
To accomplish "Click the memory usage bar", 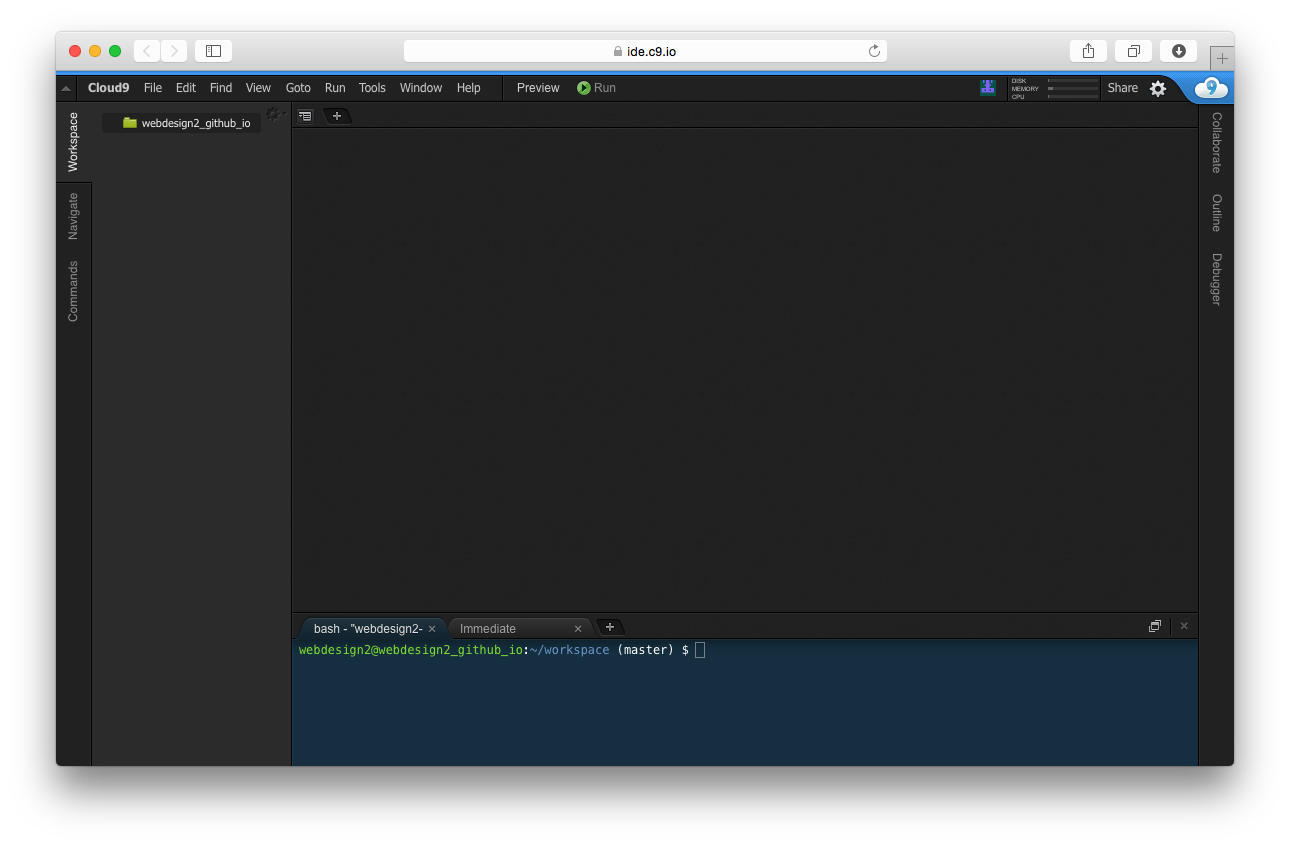I will [1072, 89].
